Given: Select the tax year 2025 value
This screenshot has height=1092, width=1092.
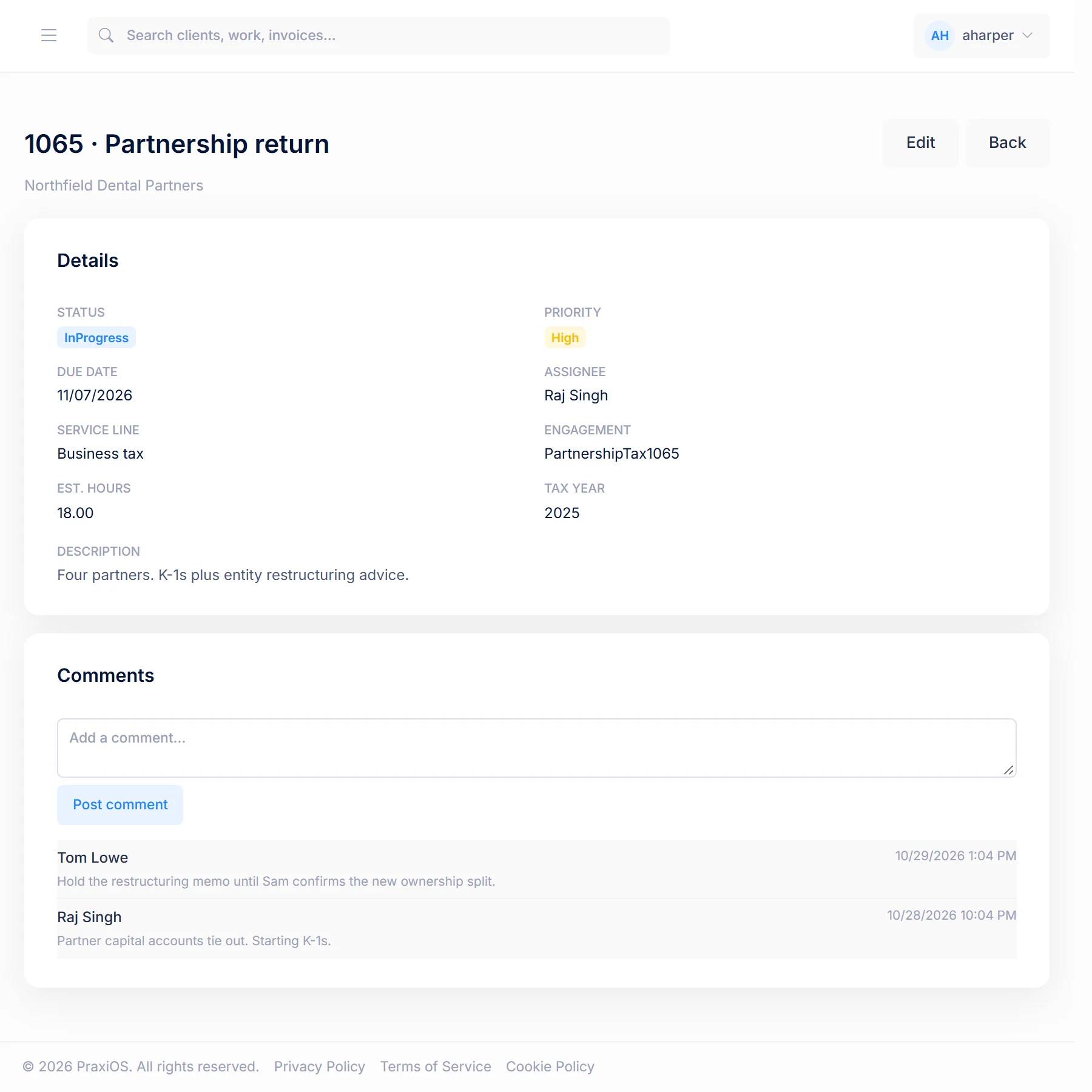Looking at the screenshot, I should point(562,513).
